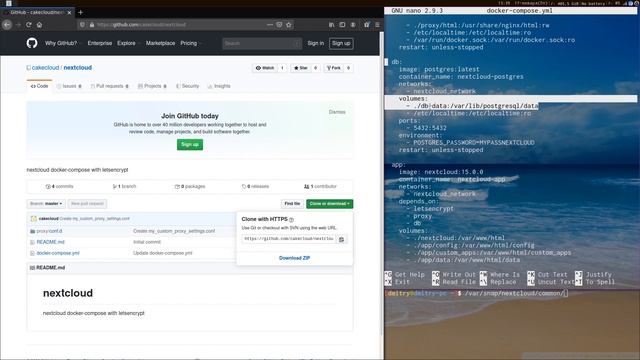Dismiss the Join GitHub today banner
Viewport: 640px width, 360px height.
pos(337,112)
